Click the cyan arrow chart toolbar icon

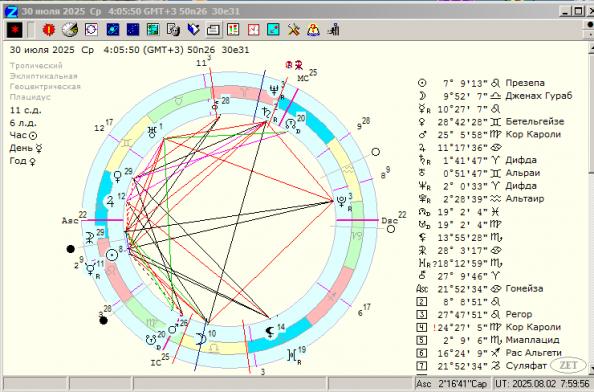point(273,30)
